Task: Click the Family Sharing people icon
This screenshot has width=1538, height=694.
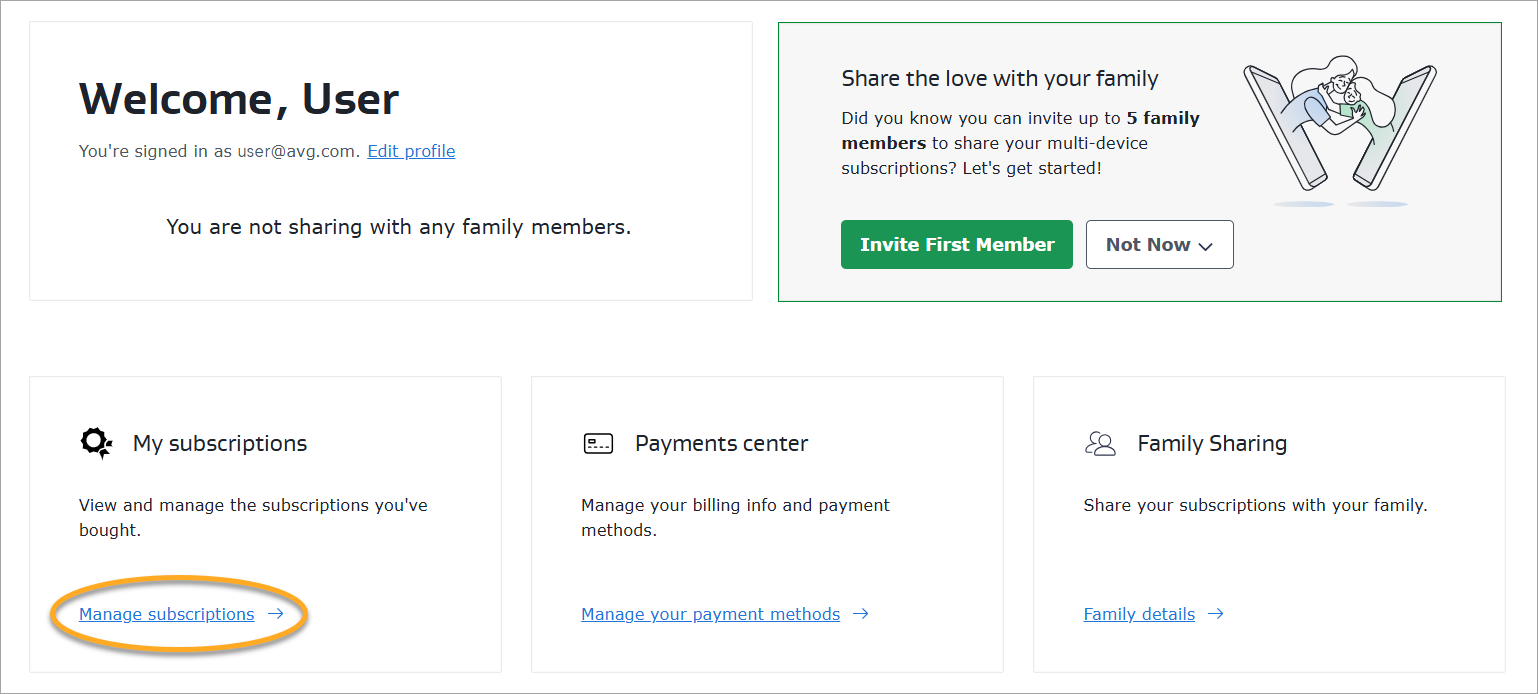Action: coord(1100,444)
